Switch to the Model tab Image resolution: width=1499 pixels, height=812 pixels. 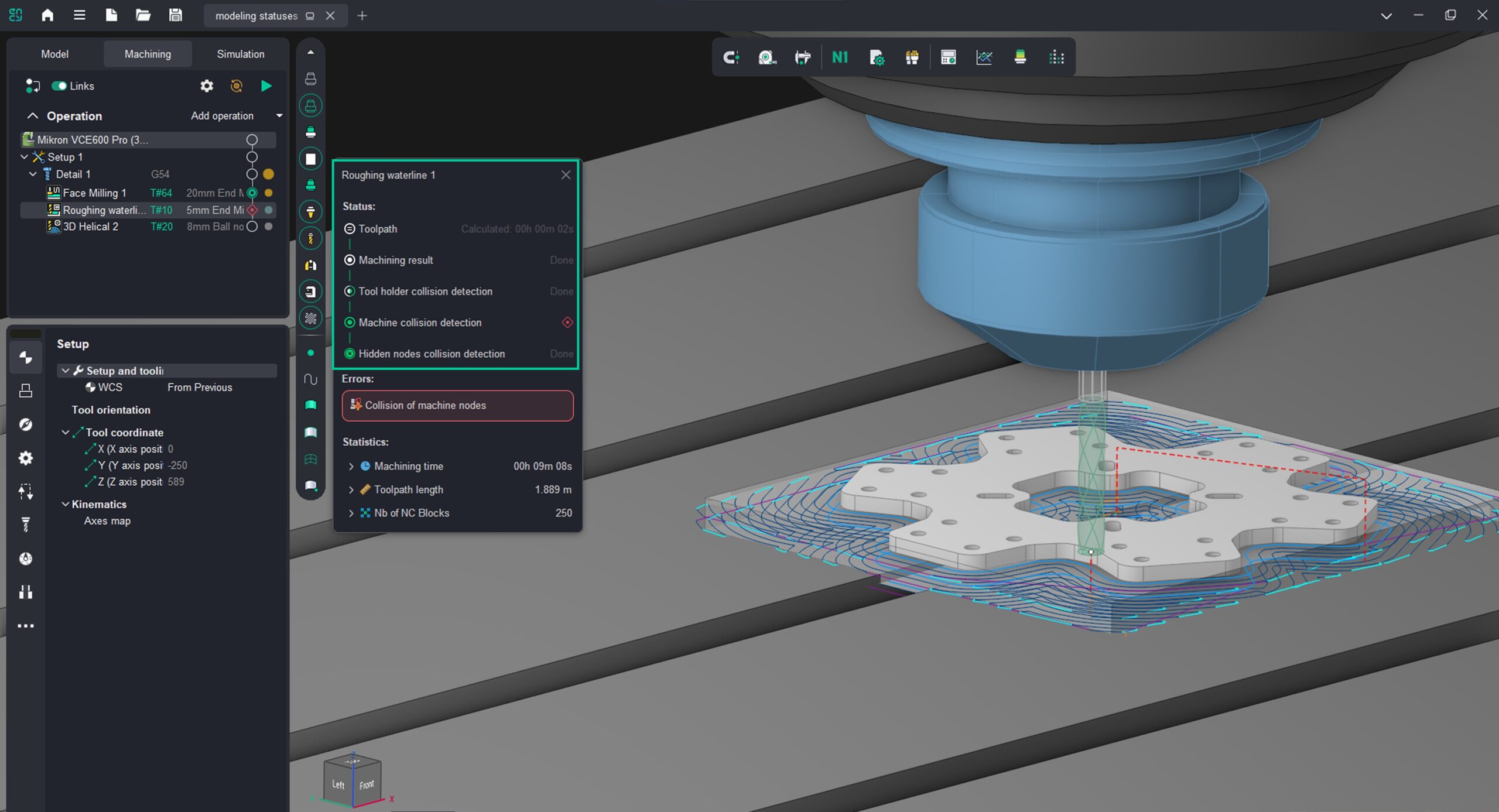(x=54, y=54)
